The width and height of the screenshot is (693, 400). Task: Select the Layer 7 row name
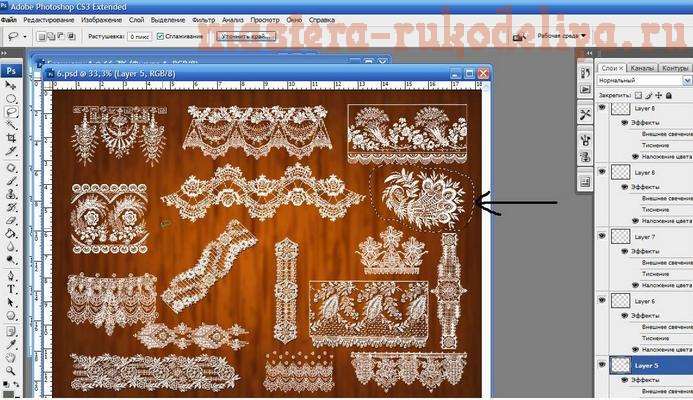point(644,237)
